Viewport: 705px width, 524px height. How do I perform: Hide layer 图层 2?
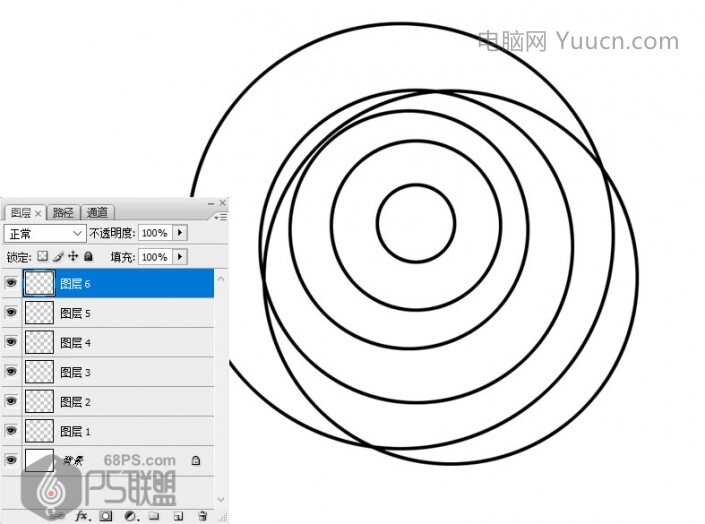tap(11, 401)
